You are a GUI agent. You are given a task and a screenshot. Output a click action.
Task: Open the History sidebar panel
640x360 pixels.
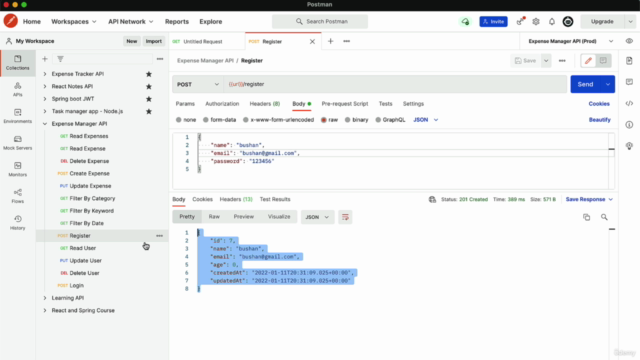pyautogui.click(x=18, y=223)
